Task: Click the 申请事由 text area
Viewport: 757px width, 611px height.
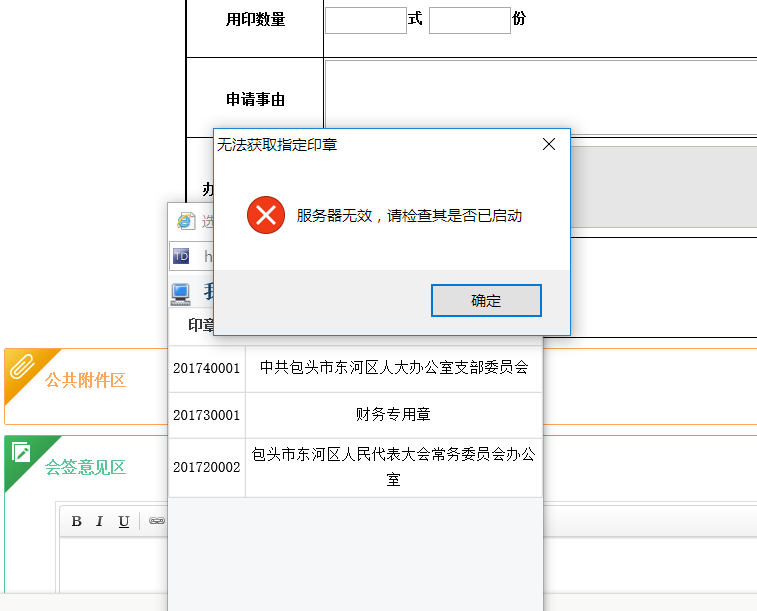Action: pyautogui.click(x=541, y=97)
